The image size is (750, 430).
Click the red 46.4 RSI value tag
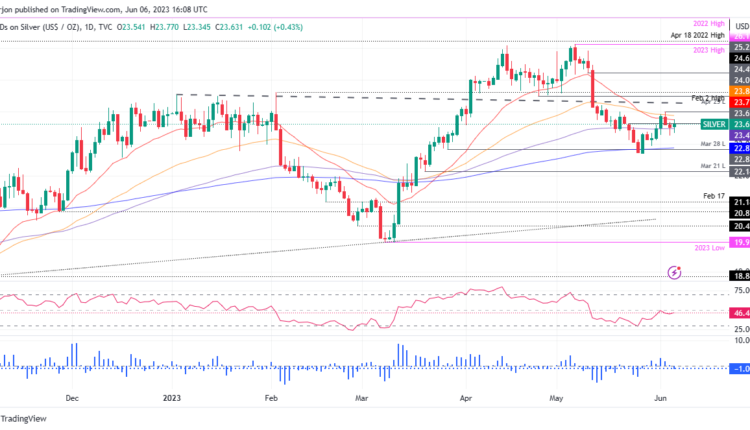(740, 313)
